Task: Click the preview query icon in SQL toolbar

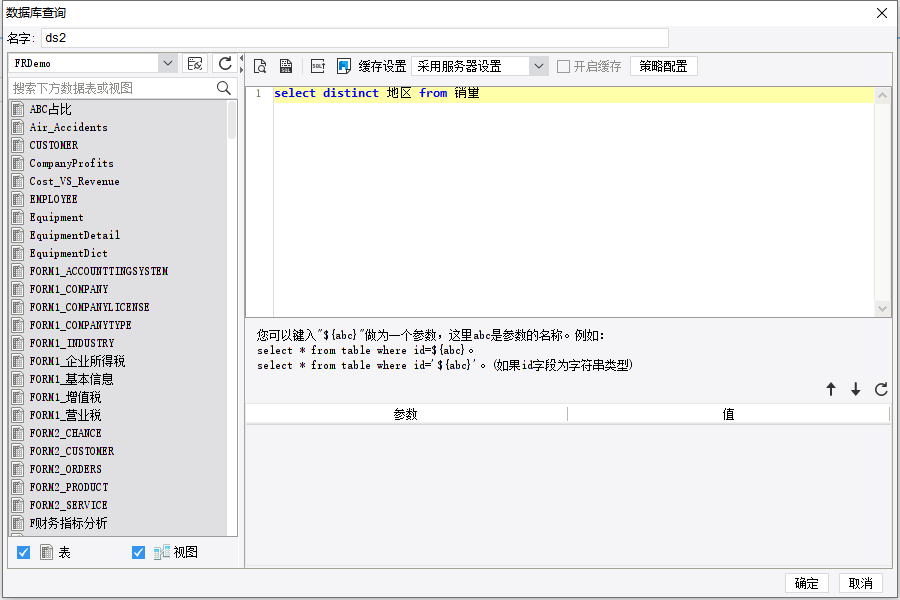Action: pyautogui.click(x=260, y=66)
